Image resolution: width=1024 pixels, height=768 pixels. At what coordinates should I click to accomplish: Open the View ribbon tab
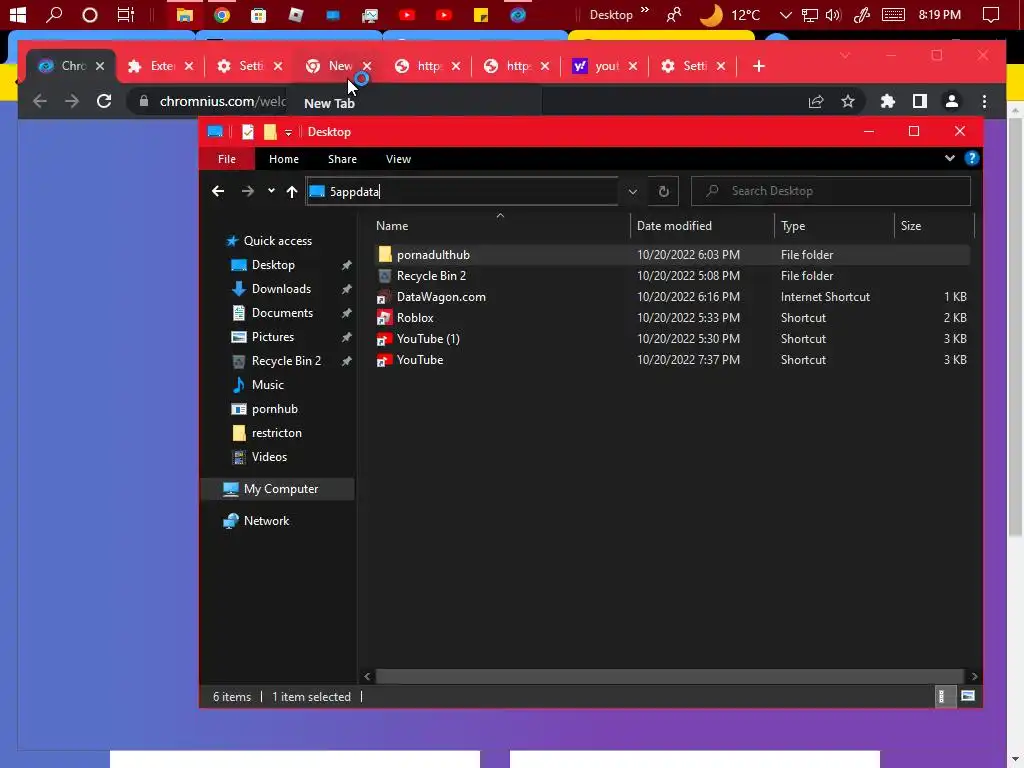[x=398, y=159]
